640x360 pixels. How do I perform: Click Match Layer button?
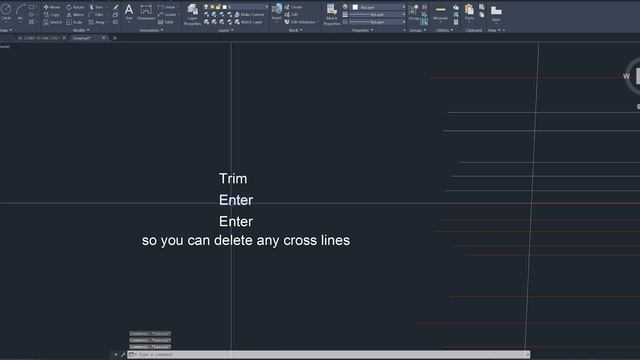[x=249, y=22]
